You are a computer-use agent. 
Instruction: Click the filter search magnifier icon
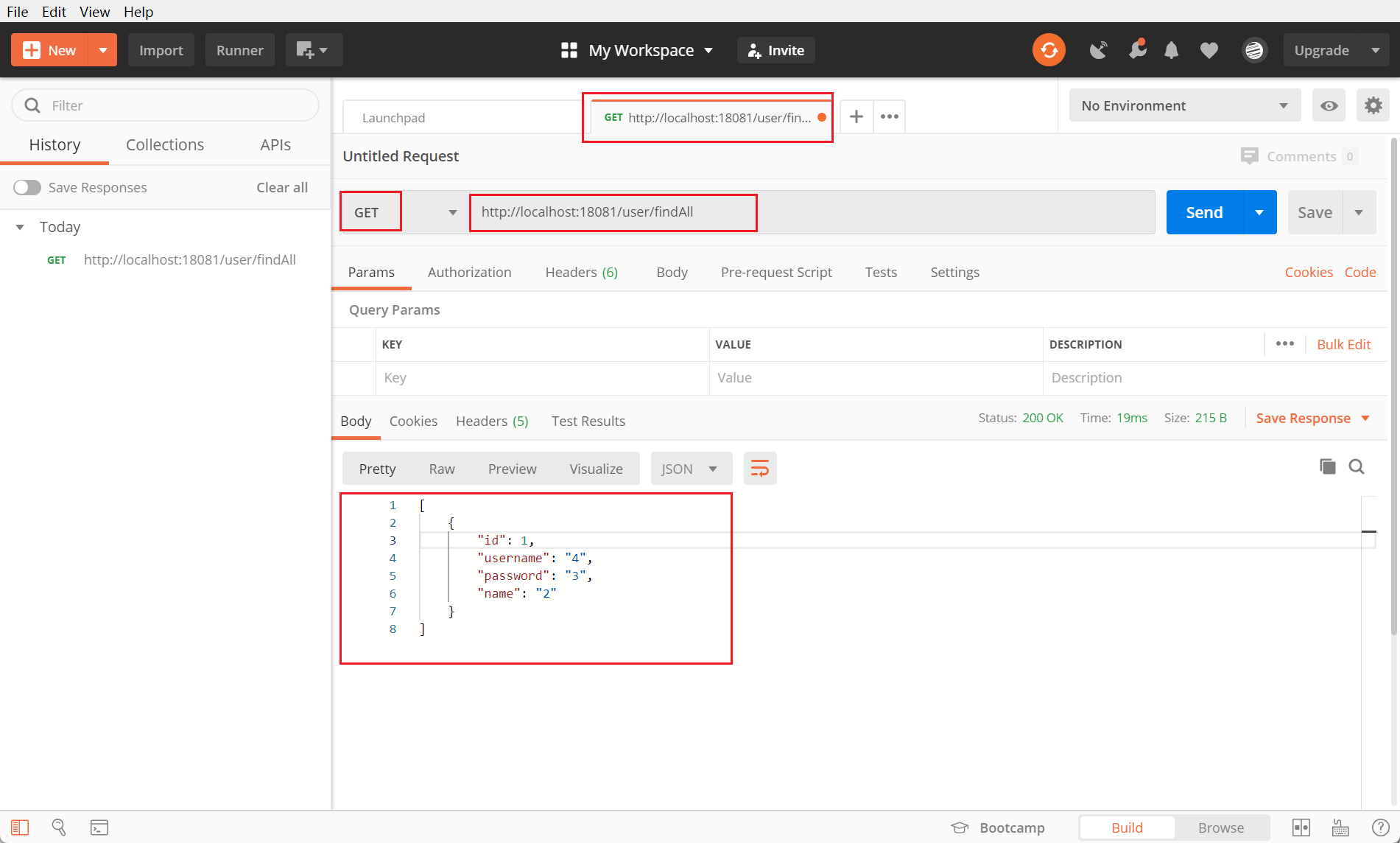[32, 105]
